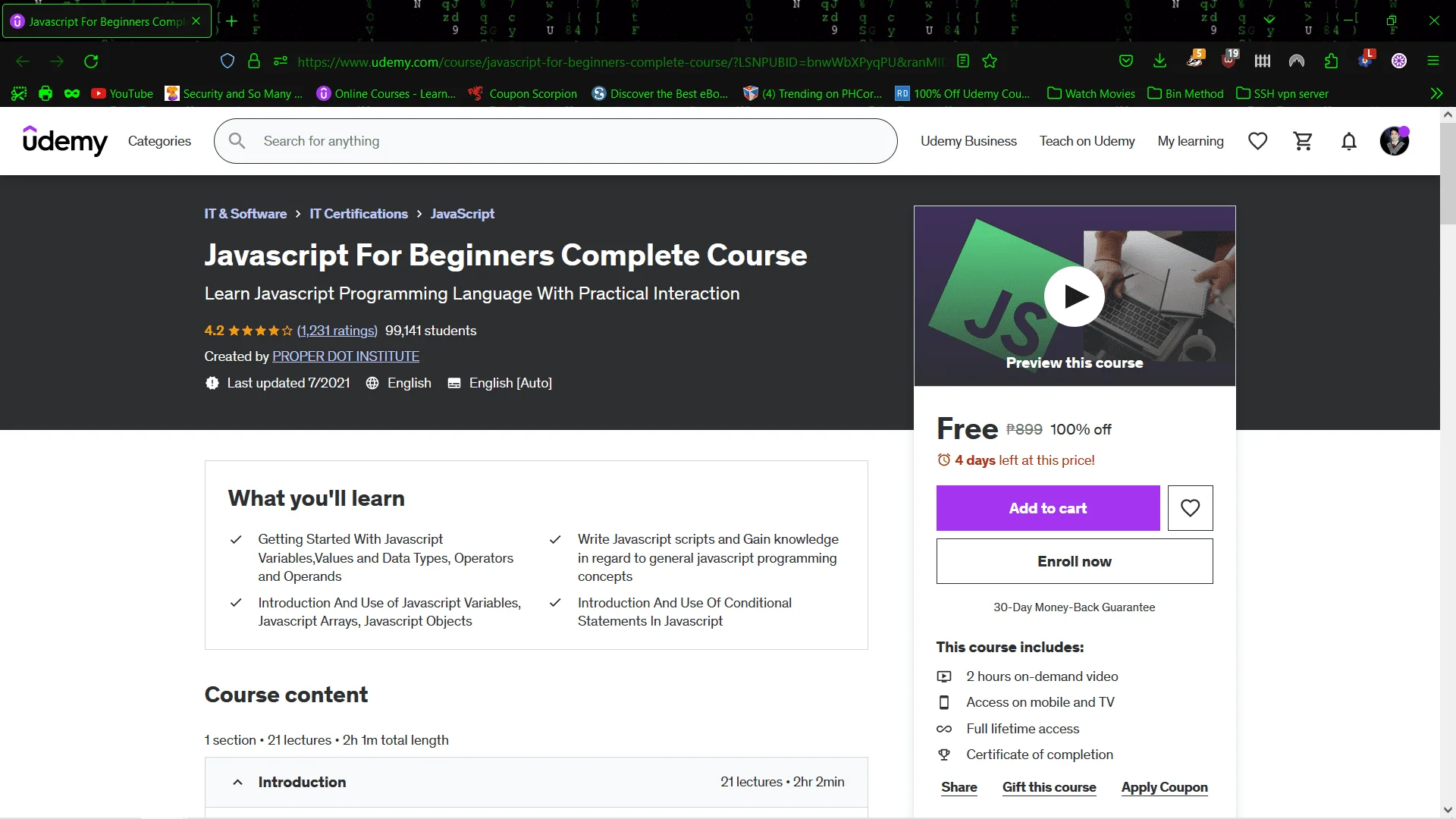Open the Firefox hamburger application menu
1456x819 pixels.
[1433, 61]
